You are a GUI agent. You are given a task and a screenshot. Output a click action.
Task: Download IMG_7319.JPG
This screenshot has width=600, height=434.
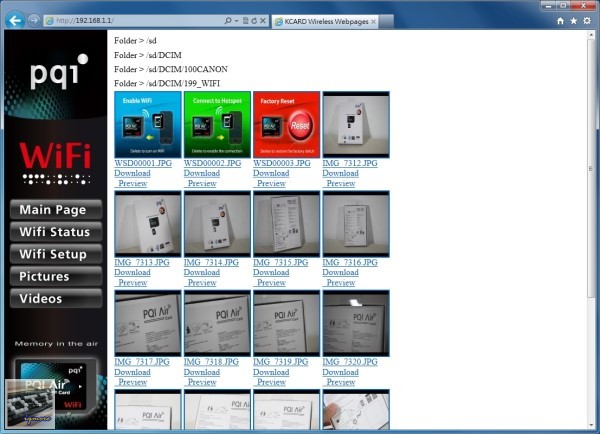(271, 372)
